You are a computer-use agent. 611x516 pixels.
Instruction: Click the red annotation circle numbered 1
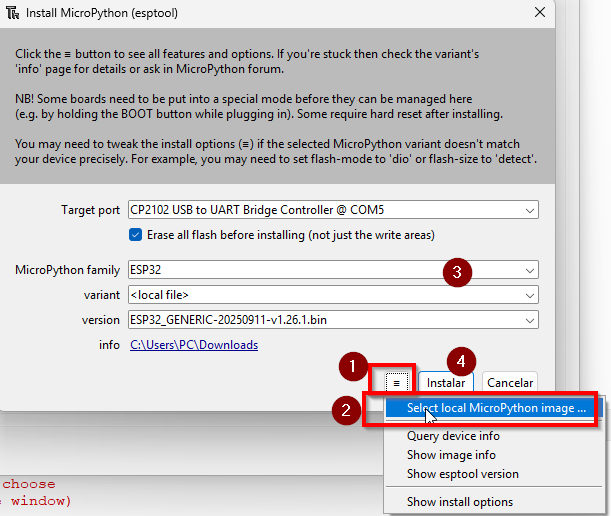point(351,367)
